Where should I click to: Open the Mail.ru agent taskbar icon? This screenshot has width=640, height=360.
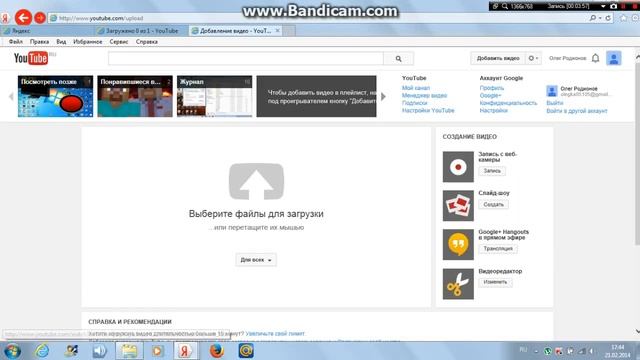tap(246, 351)
